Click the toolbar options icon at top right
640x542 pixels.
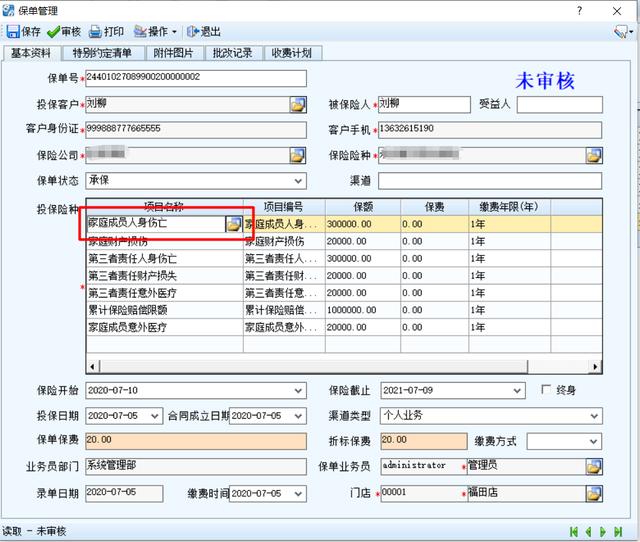pyautogui.click(x=622, y=31)
